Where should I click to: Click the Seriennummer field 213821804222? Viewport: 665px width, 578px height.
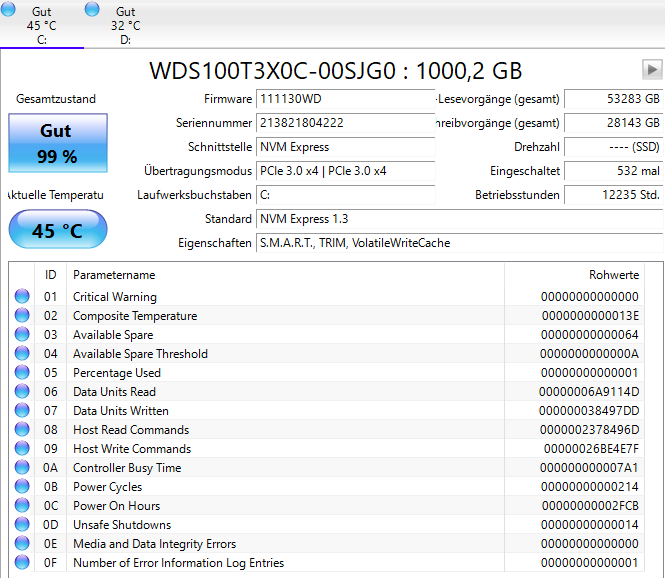(346, 123)
